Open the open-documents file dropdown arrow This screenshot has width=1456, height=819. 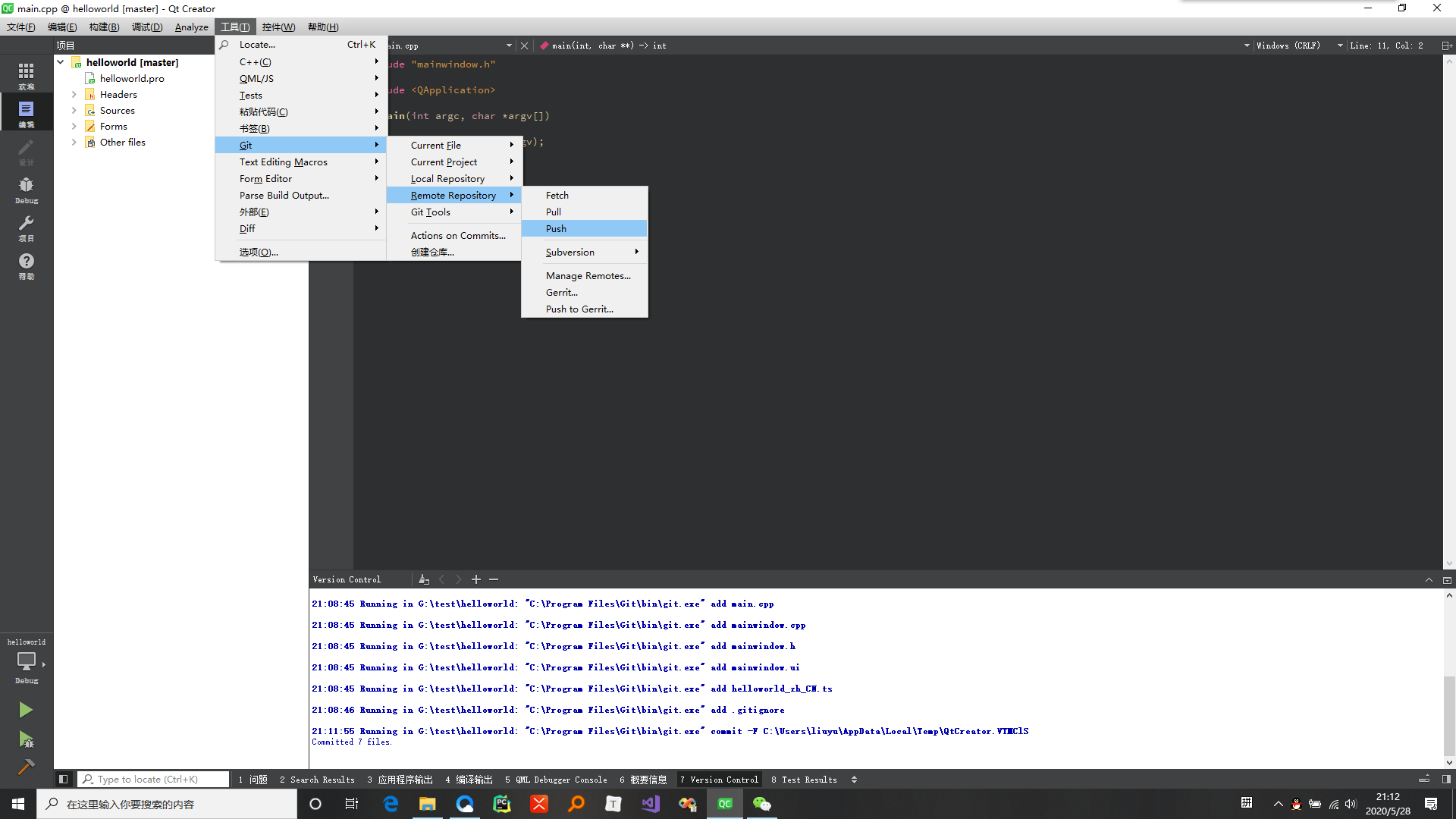tap(509, 45)
